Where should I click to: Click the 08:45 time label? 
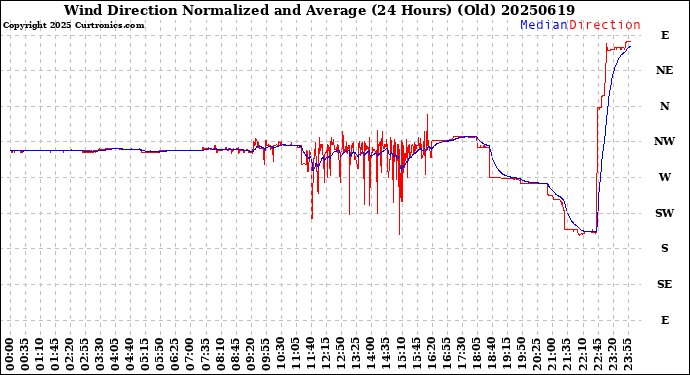235,354
